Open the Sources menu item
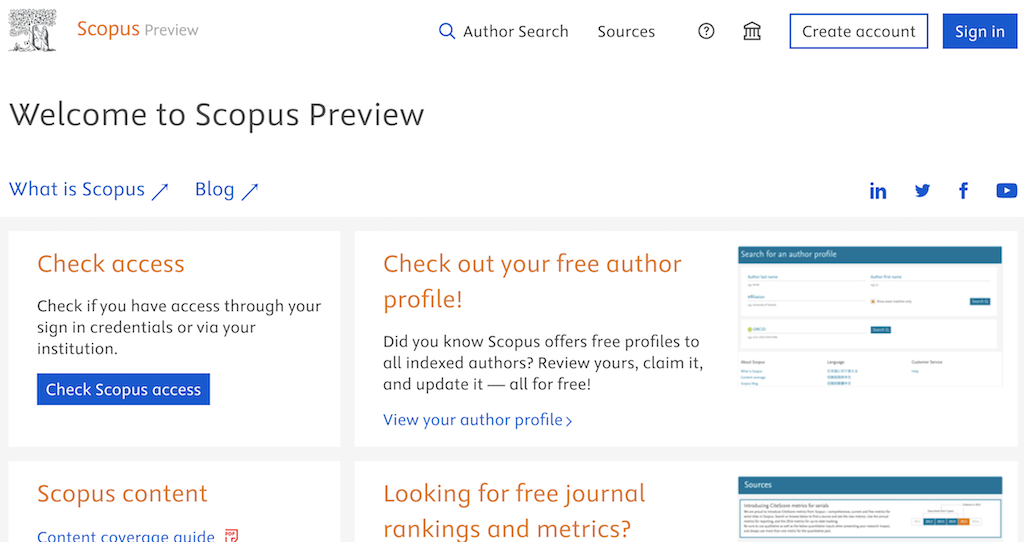 click(x=626, y=31)
